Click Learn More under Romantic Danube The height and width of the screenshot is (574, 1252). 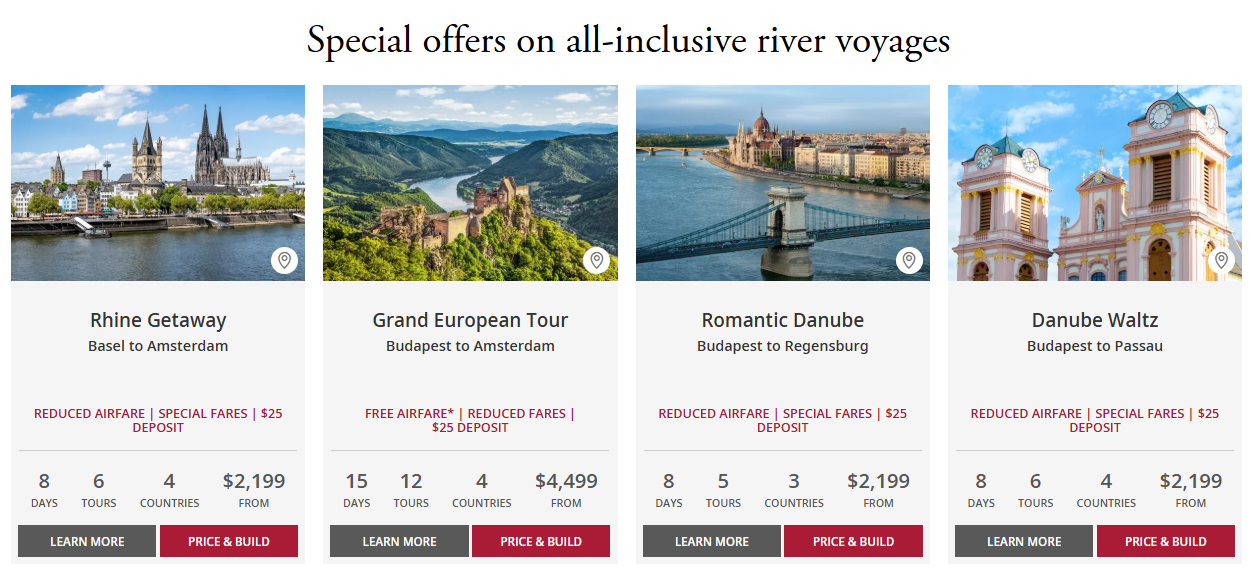pos(711,541)
